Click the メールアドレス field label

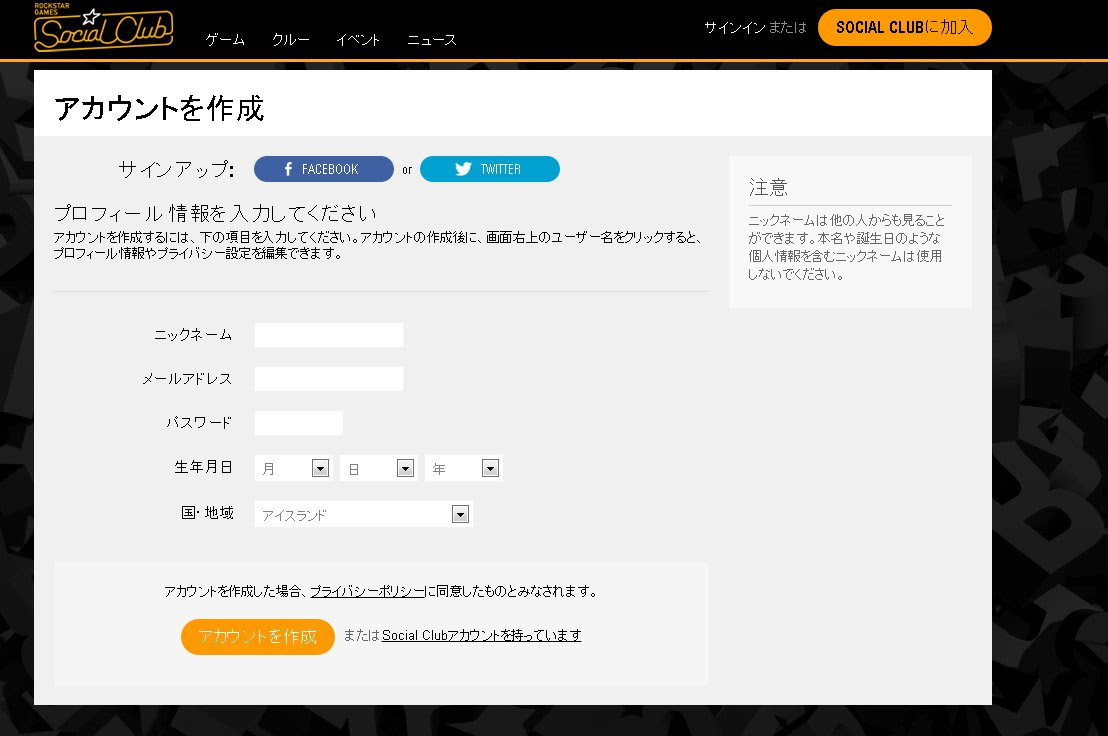point(187,379)
